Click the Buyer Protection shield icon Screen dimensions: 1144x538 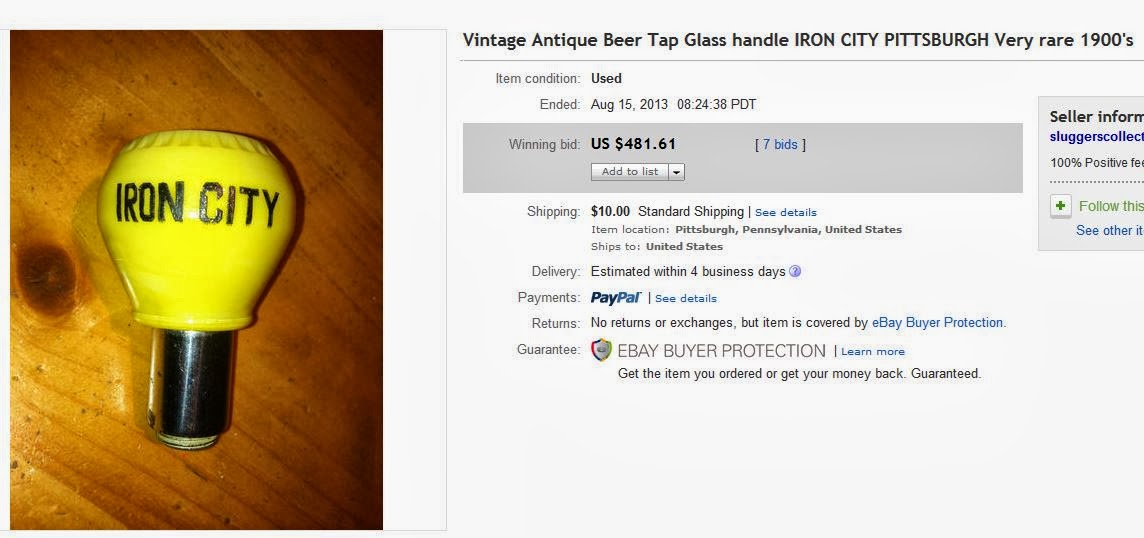point(601,350)
